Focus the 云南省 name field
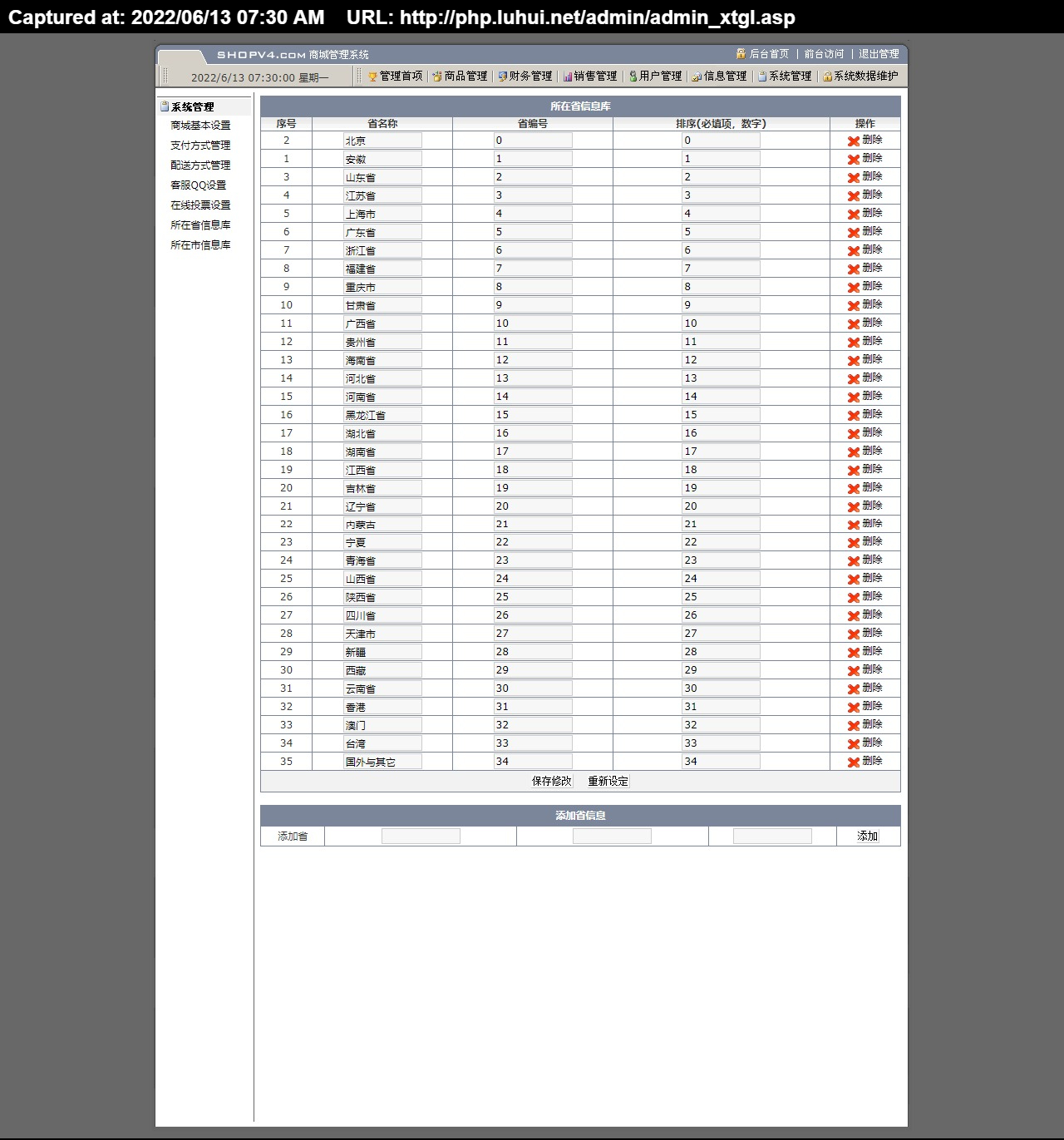 coord(382,688)
